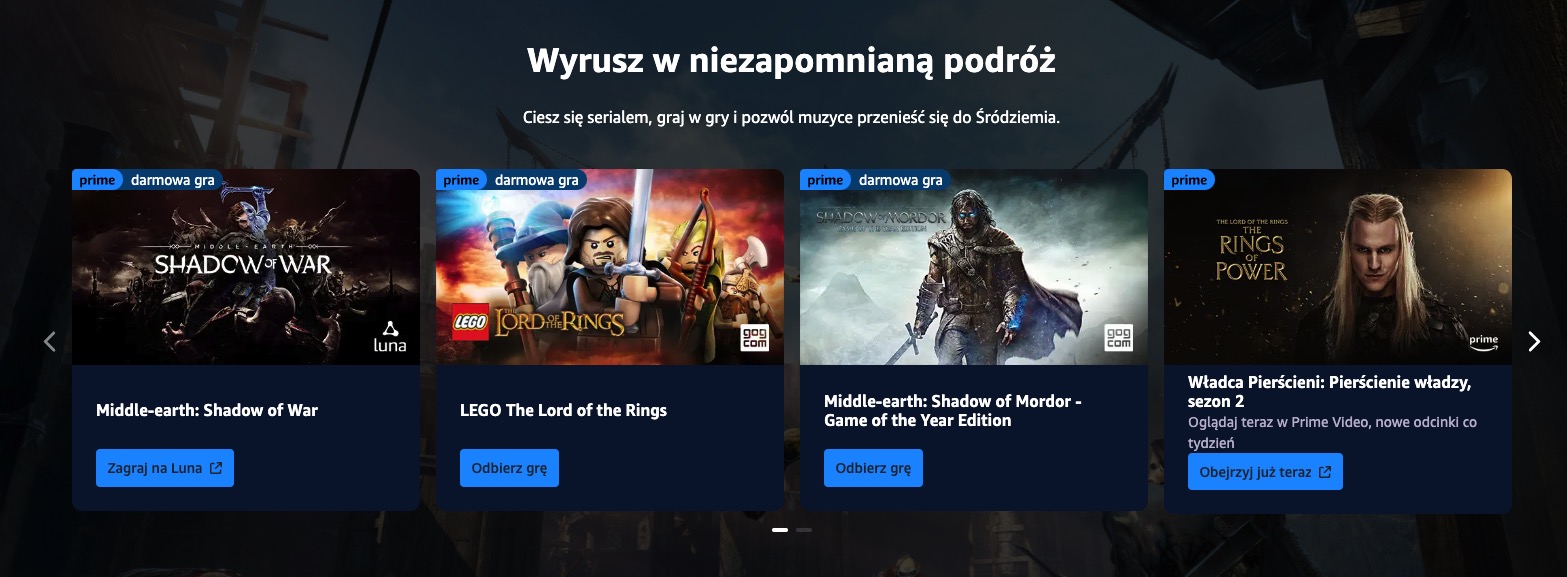Click external link icon in Zagraj na Luna button

tap(216, 468)
